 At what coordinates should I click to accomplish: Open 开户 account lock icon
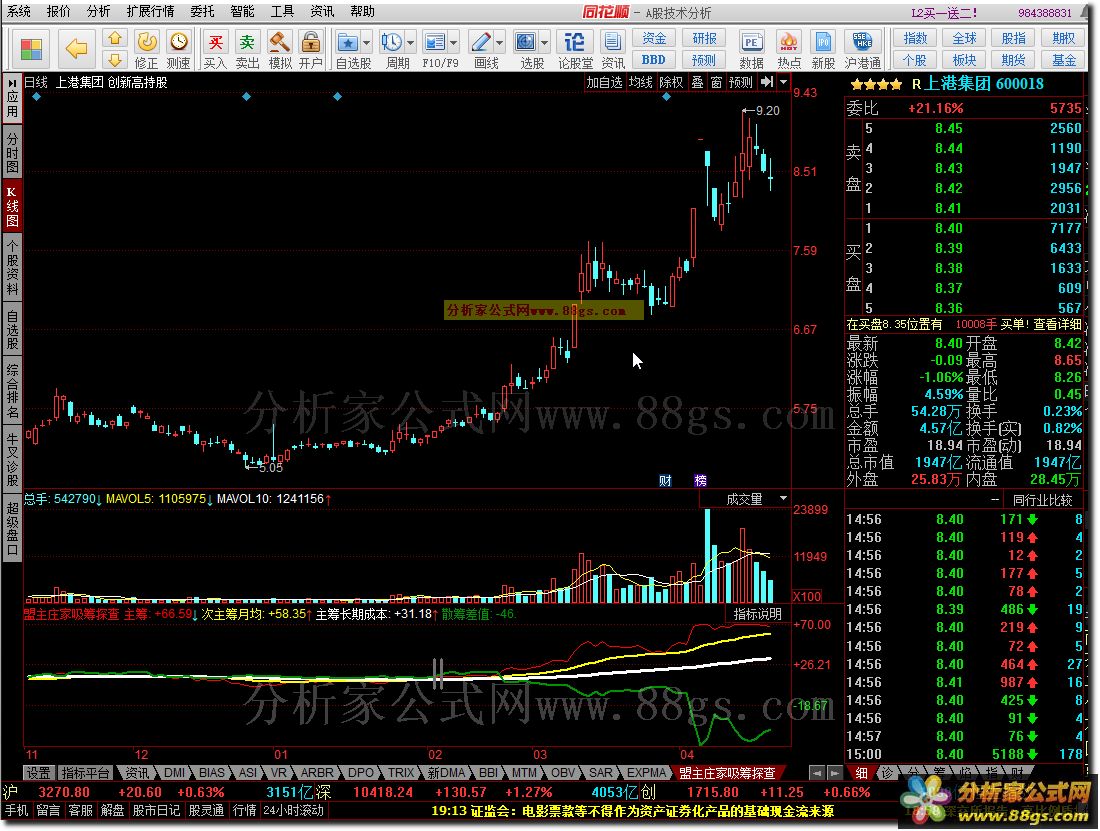coord(310,50)
